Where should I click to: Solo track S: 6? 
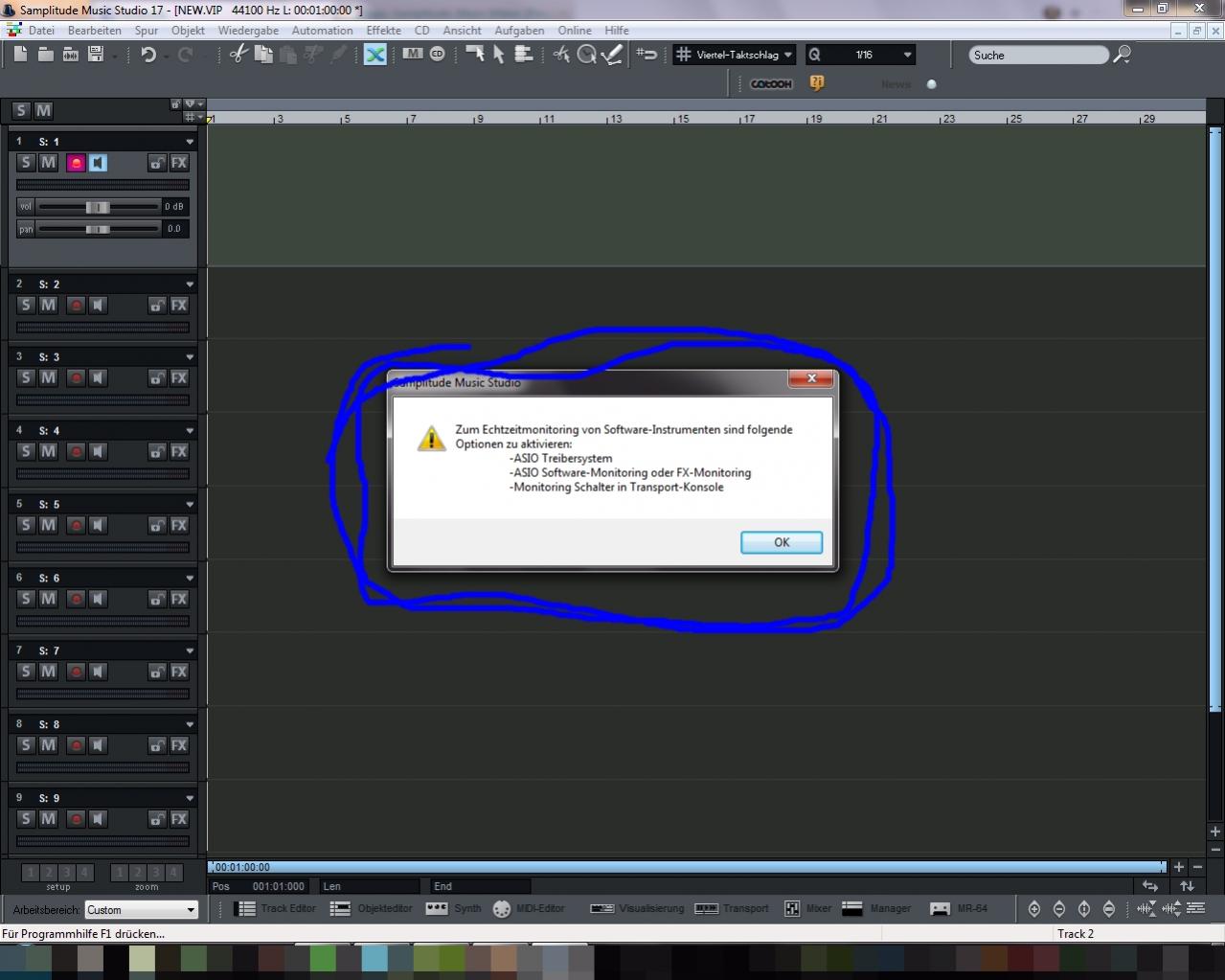coord(27,599)
